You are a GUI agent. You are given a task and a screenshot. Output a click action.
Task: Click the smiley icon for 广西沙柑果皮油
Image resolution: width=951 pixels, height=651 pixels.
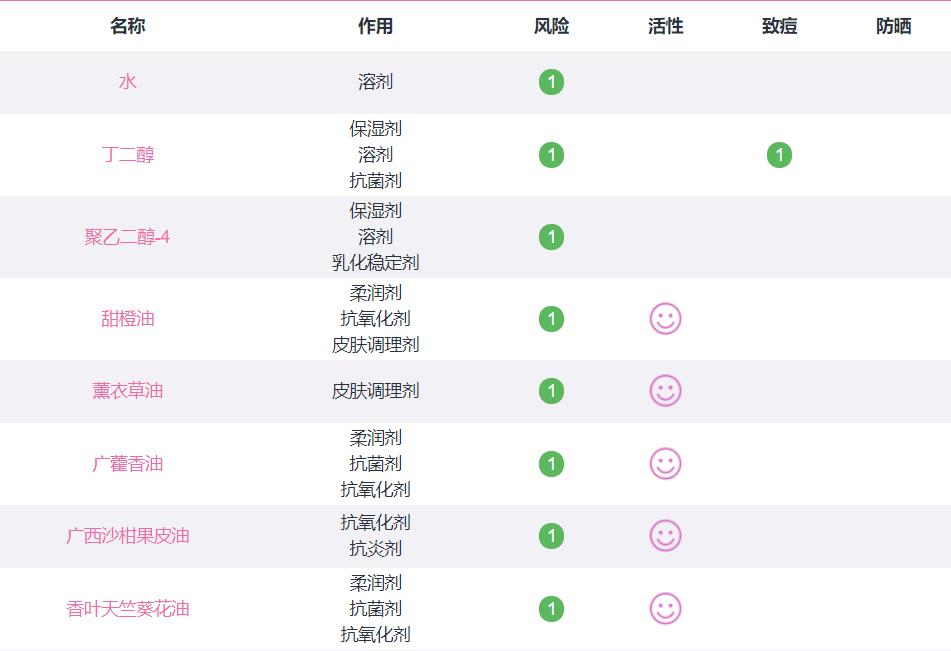click(x=665, y=536)
